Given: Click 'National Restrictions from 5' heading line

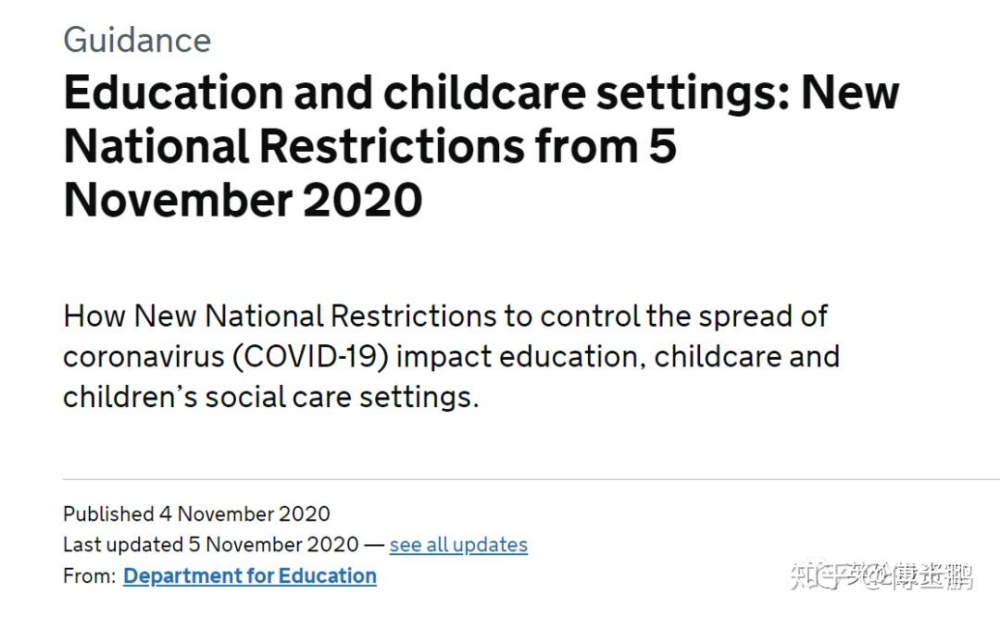Looking at the screenshot, I should pos(370,147).
